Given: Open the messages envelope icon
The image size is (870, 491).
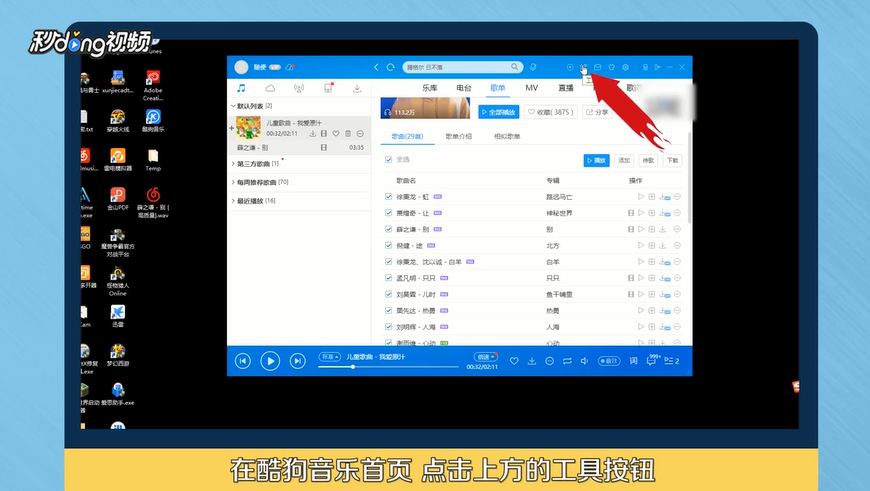Looking at the screenshot, I should tap(598, 67).
